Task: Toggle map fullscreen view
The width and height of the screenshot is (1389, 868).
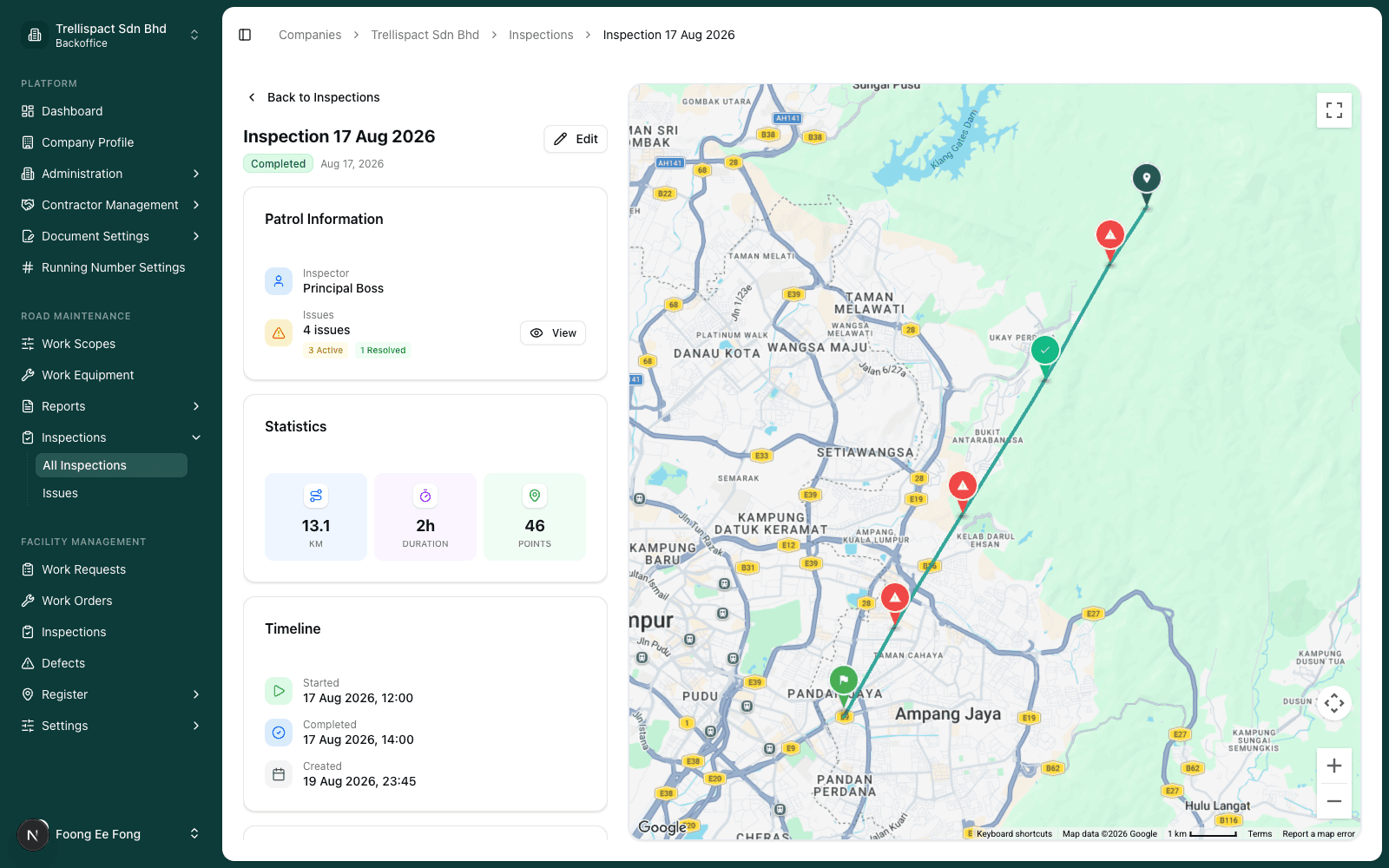Action: point(1334,110)
